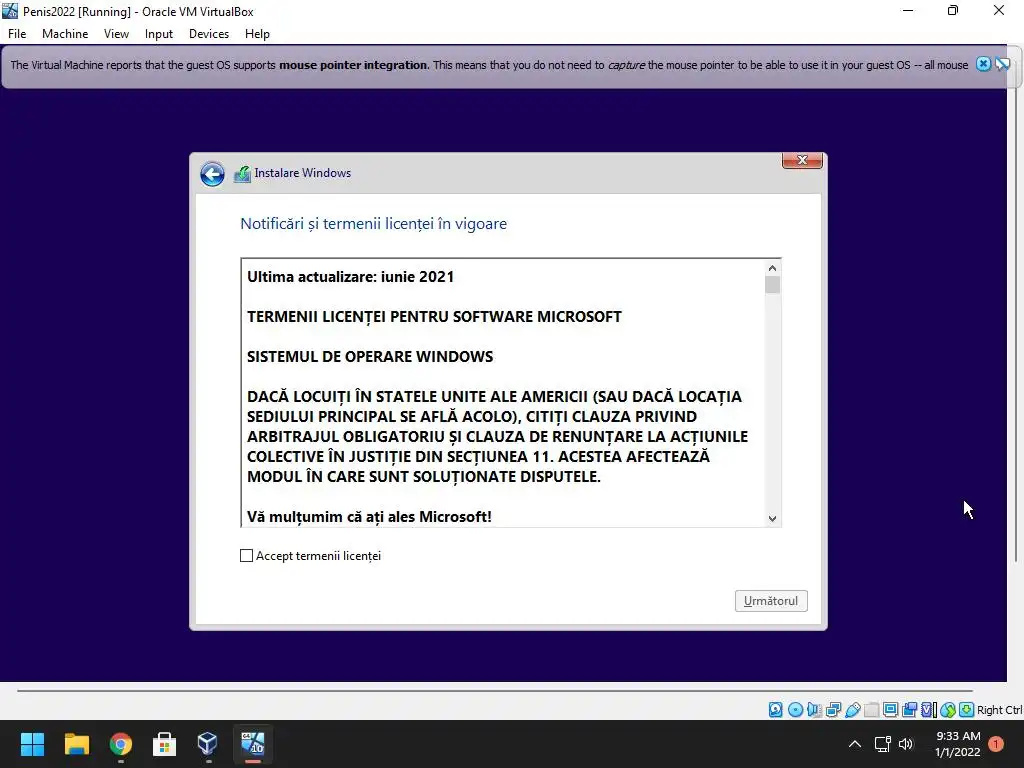
Task: Open the Help menu
Action: point(257,34)
